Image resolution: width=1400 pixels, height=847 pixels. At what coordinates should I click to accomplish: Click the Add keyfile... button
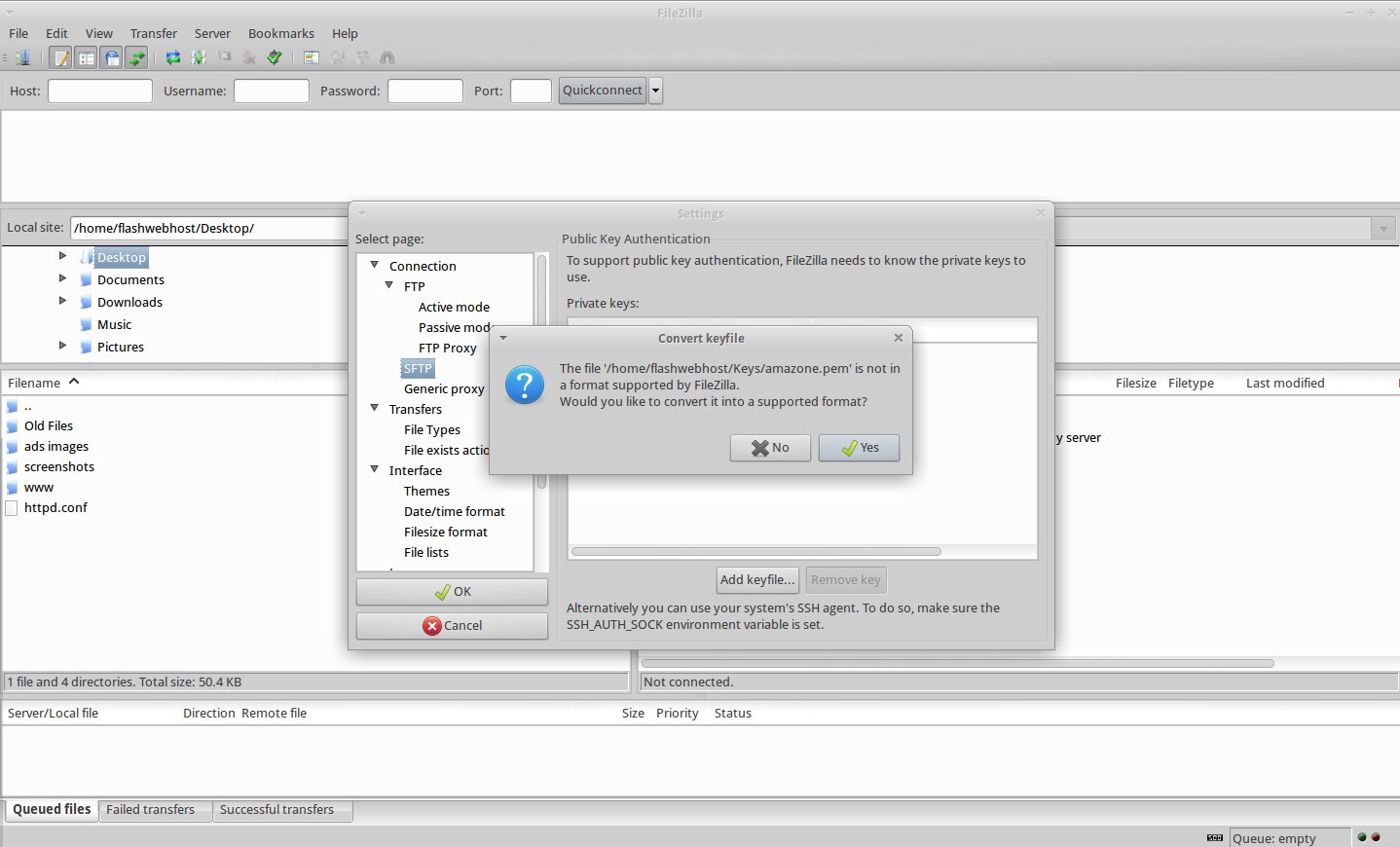[758, 580]
